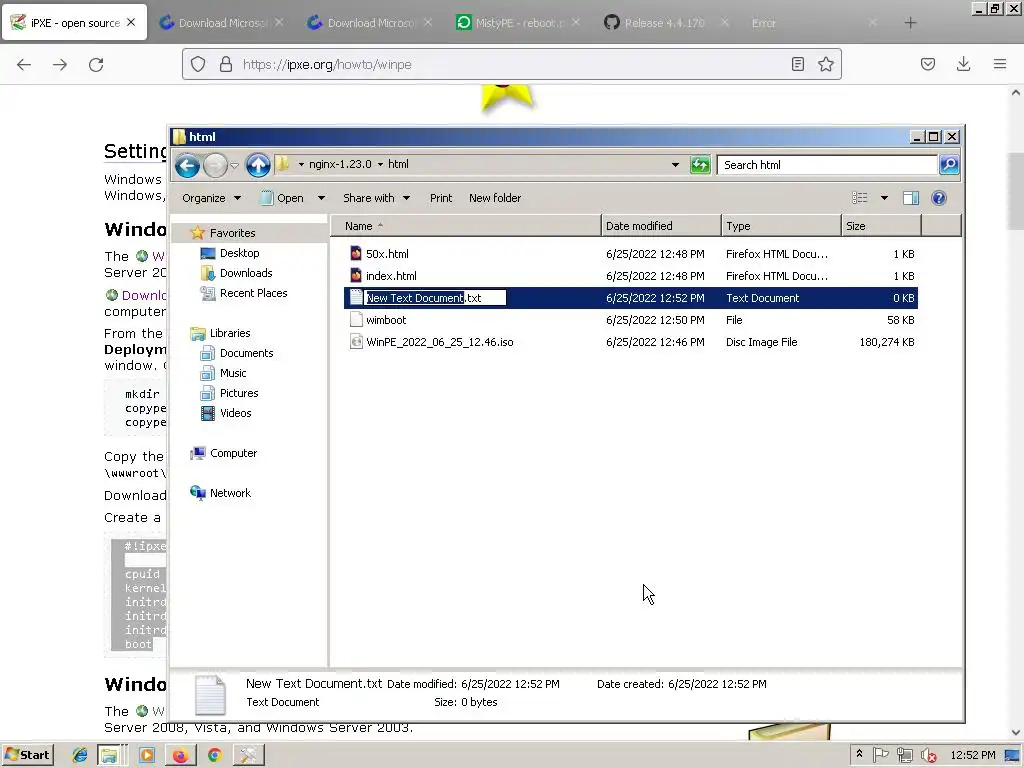Open Firefox Pocket save icon
The image size is (1024, 768).
pyautogui.click(x=927, y=64)
